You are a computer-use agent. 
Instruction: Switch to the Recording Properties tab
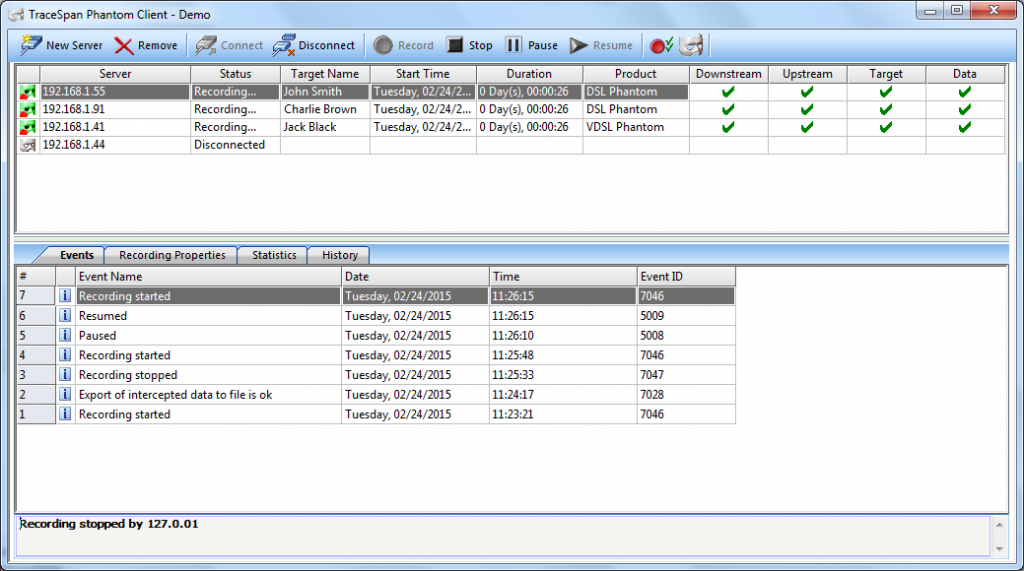tap(172, 255)
